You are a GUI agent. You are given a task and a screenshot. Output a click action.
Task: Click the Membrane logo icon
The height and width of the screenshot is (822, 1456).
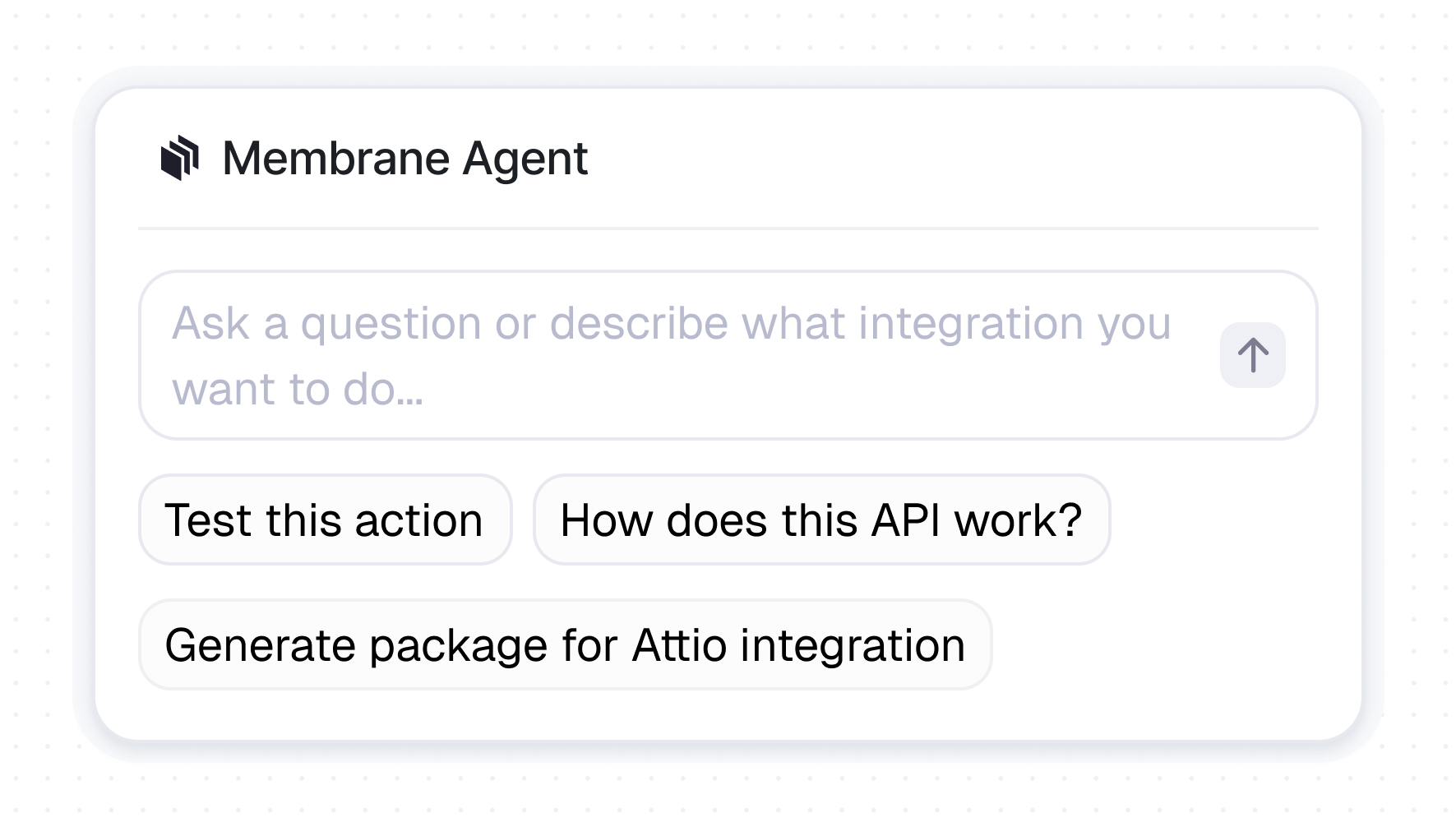click(x=180, y=158)
